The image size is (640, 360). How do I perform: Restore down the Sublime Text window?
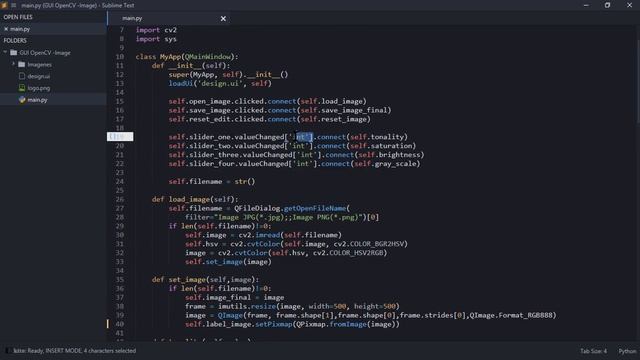[607, 5]
